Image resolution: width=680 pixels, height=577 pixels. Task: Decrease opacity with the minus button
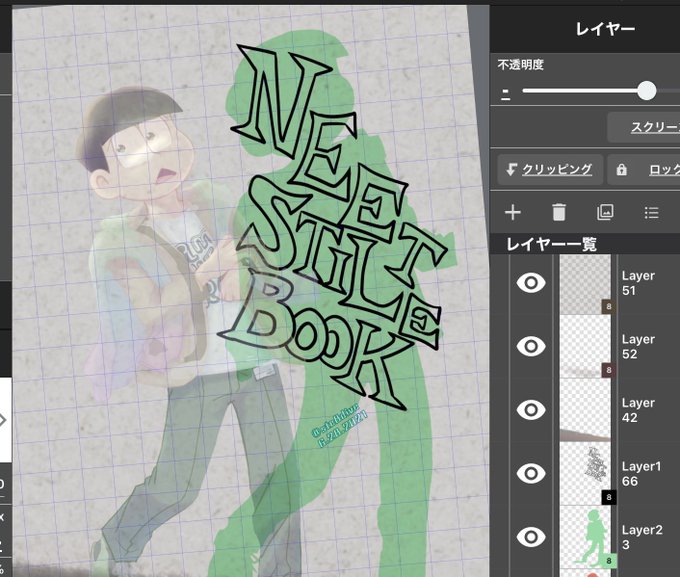(x=505, y=94)
